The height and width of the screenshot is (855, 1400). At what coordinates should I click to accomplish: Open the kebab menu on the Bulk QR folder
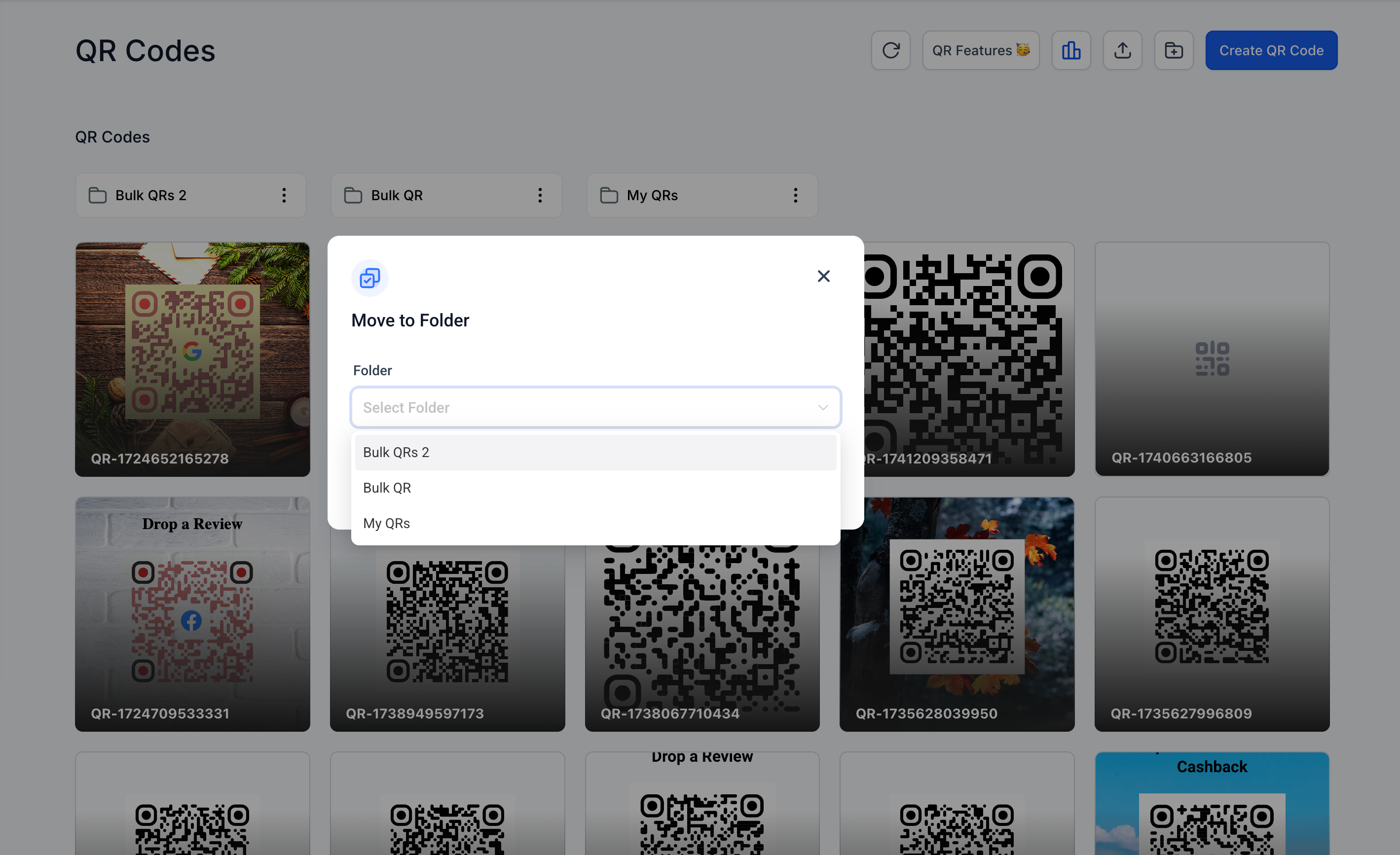tap(540, 195)
